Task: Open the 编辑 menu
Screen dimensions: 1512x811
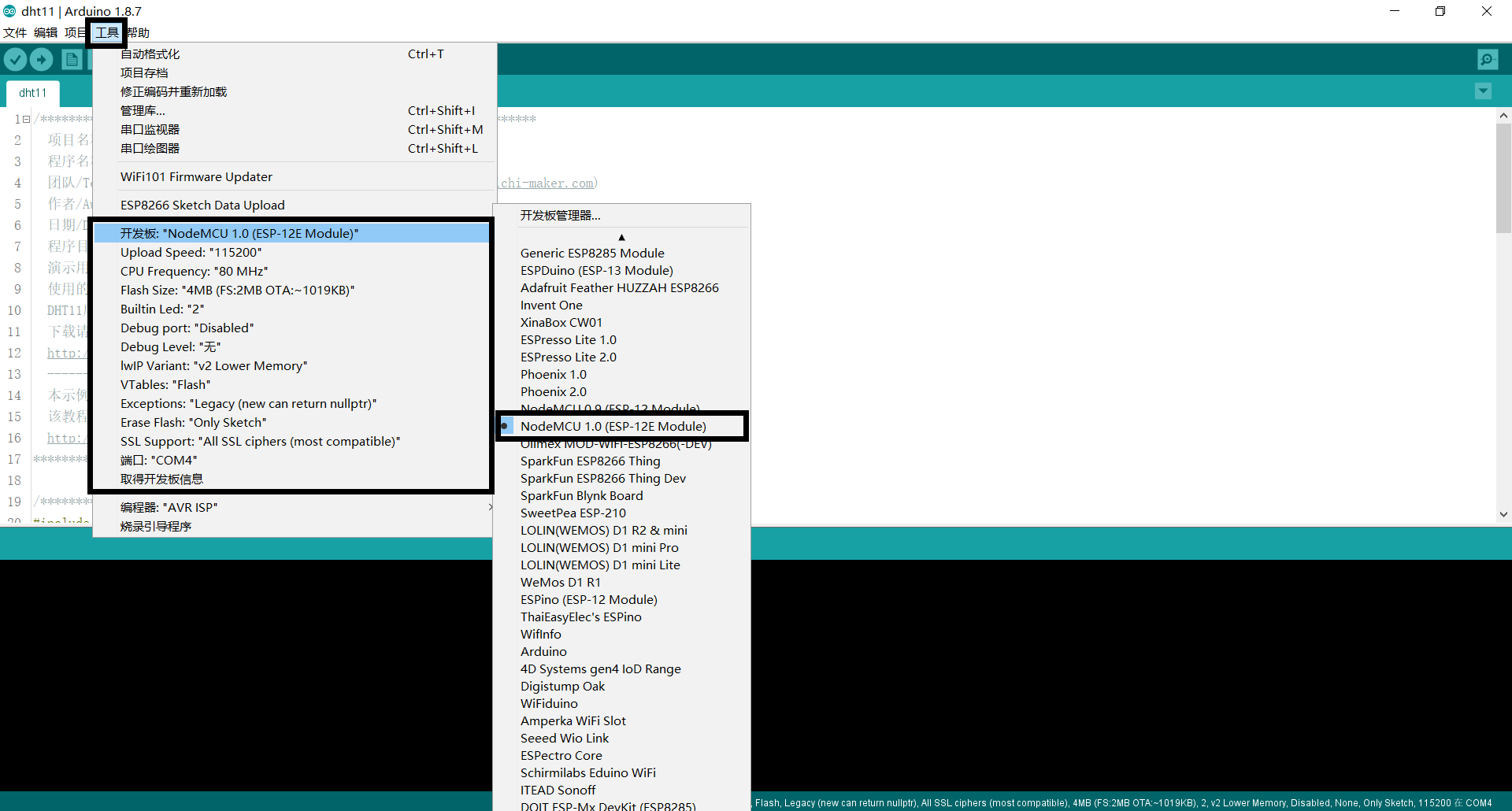Action: coord(46,32)
